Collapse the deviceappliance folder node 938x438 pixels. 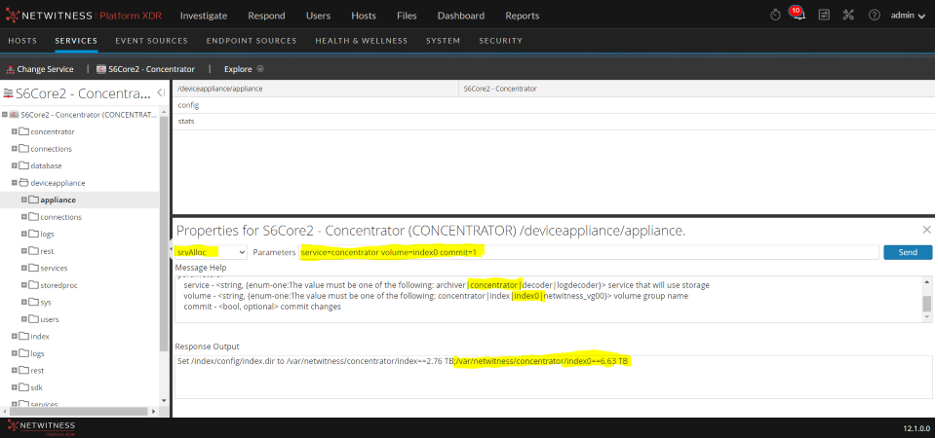[14, 182]
